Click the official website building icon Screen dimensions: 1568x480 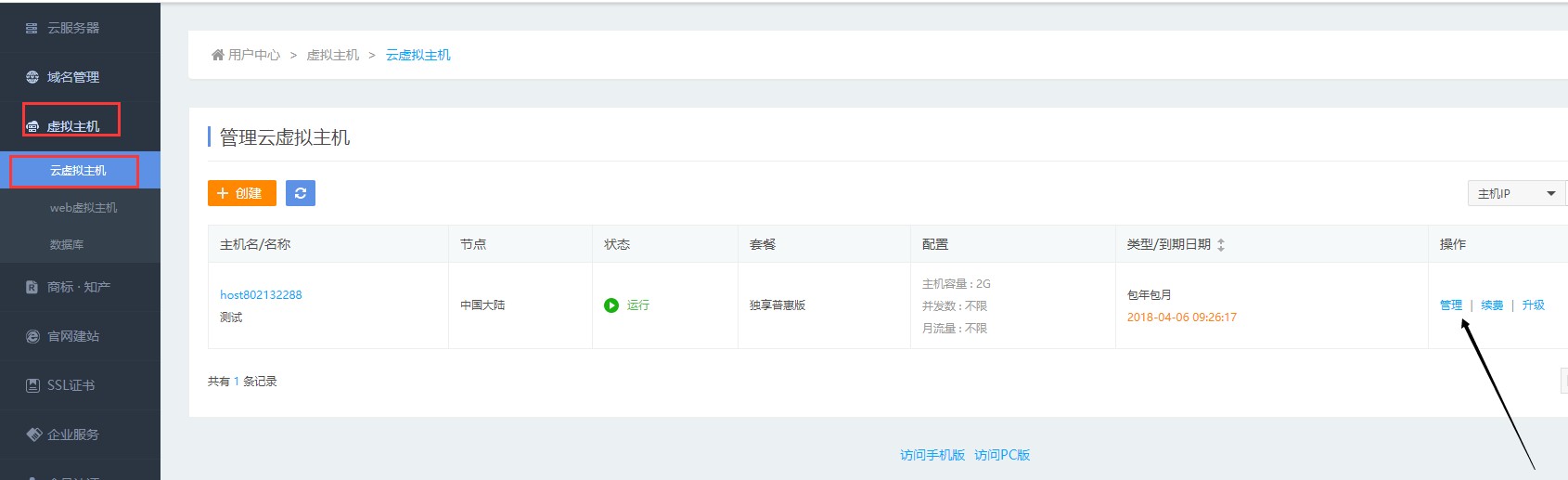32,336
